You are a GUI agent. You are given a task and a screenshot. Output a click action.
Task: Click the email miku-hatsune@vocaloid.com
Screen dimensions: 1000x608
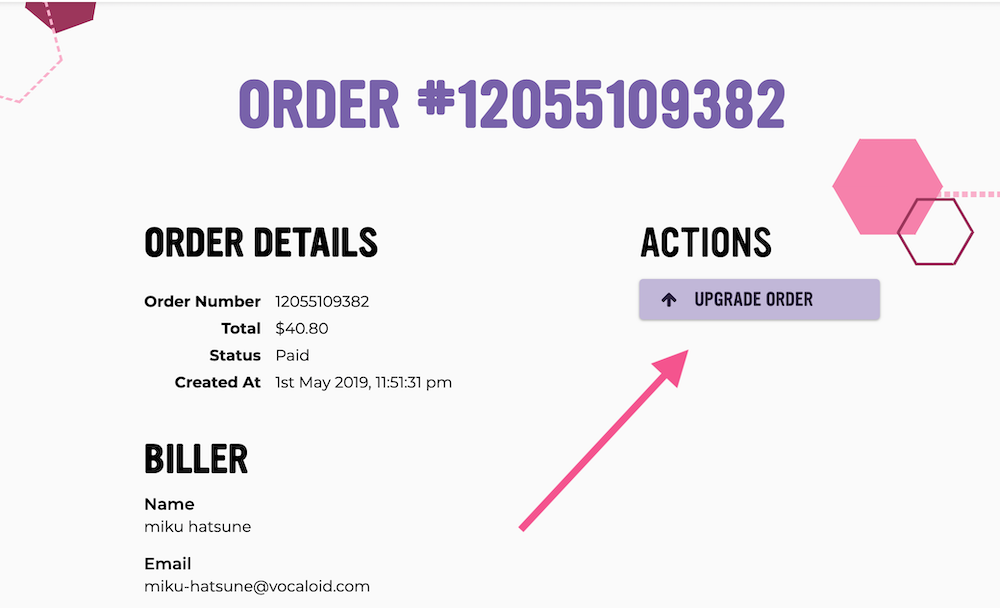tap(257, 586)
